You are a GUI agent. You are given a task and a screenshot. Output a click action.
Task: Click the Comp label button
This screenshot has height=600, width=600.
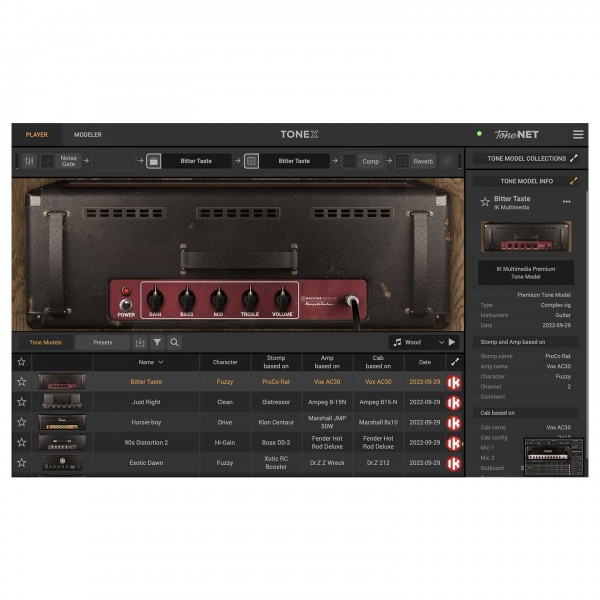pos(370,161)
